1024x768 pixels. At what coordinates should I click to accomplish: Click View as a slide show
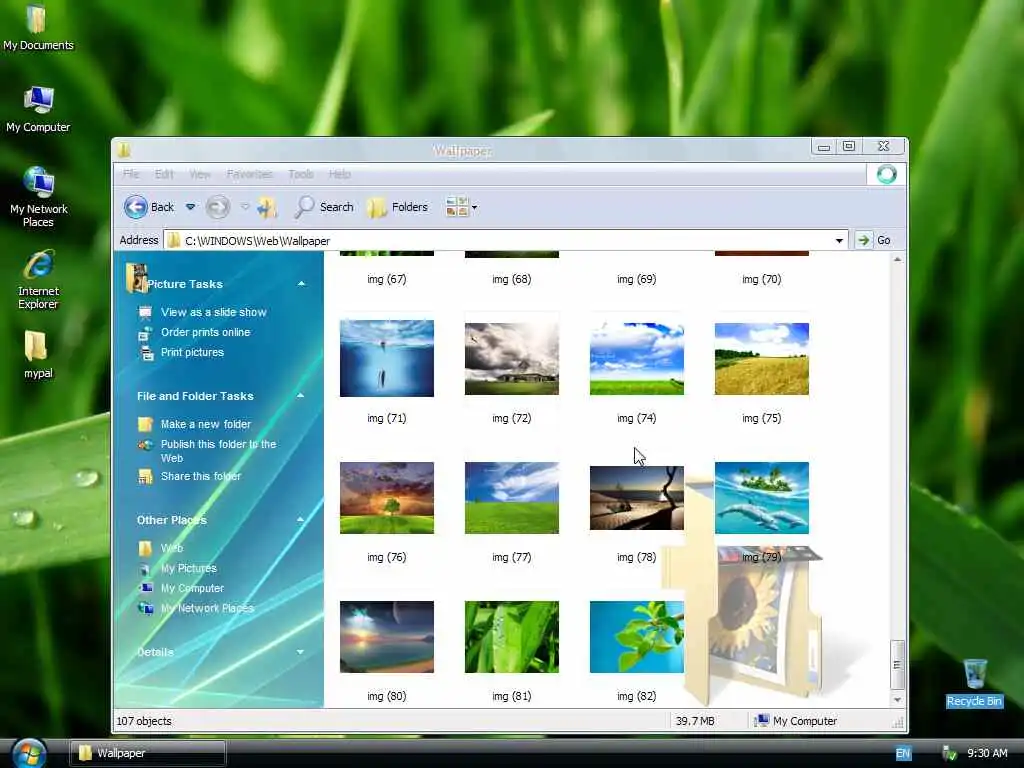(x=214, y=312)
